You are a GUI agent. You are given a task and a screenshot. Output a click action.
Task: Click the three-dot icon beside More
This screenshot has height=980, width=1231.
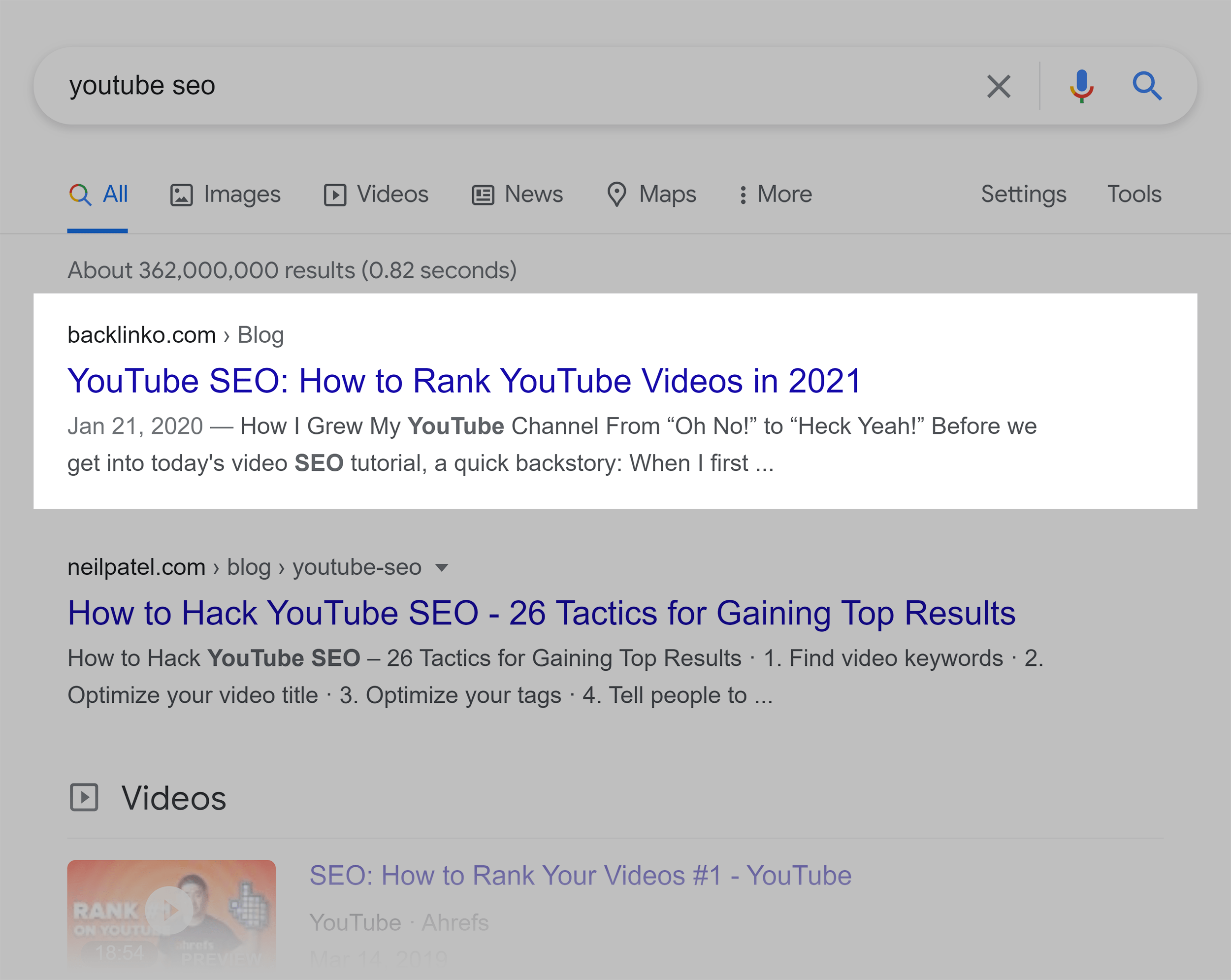pyautogui.click(x=743, y=195)
